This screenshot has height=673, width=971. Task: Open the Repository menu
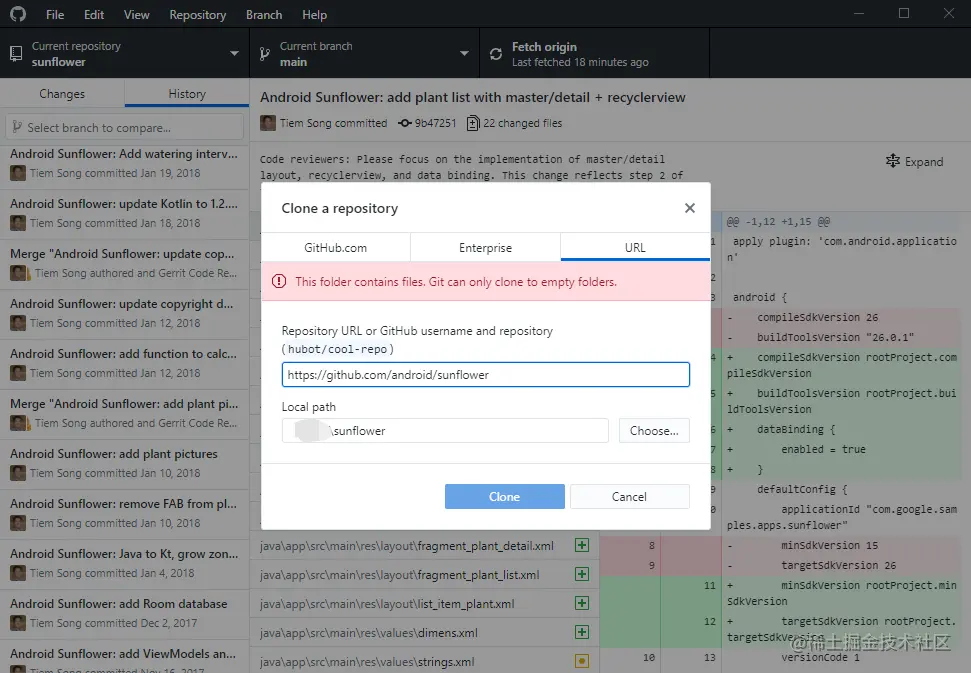click(197, 15)
